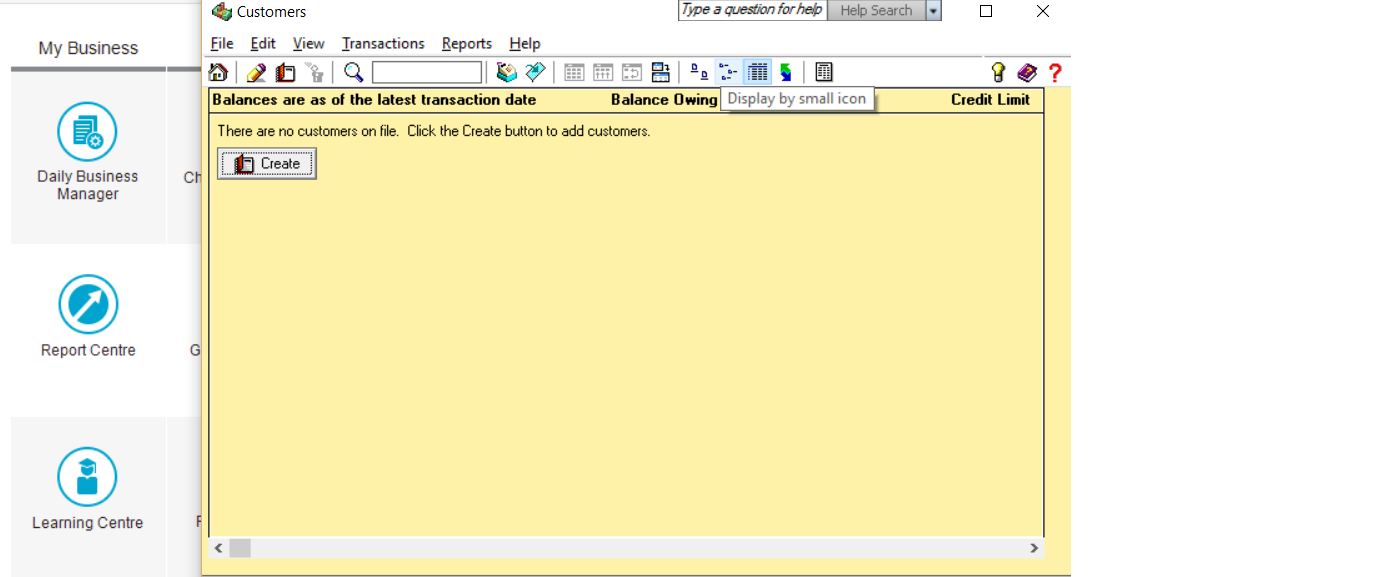Open Learning Centre in background window
The image size is (1395, 577).
coord(87,489)
